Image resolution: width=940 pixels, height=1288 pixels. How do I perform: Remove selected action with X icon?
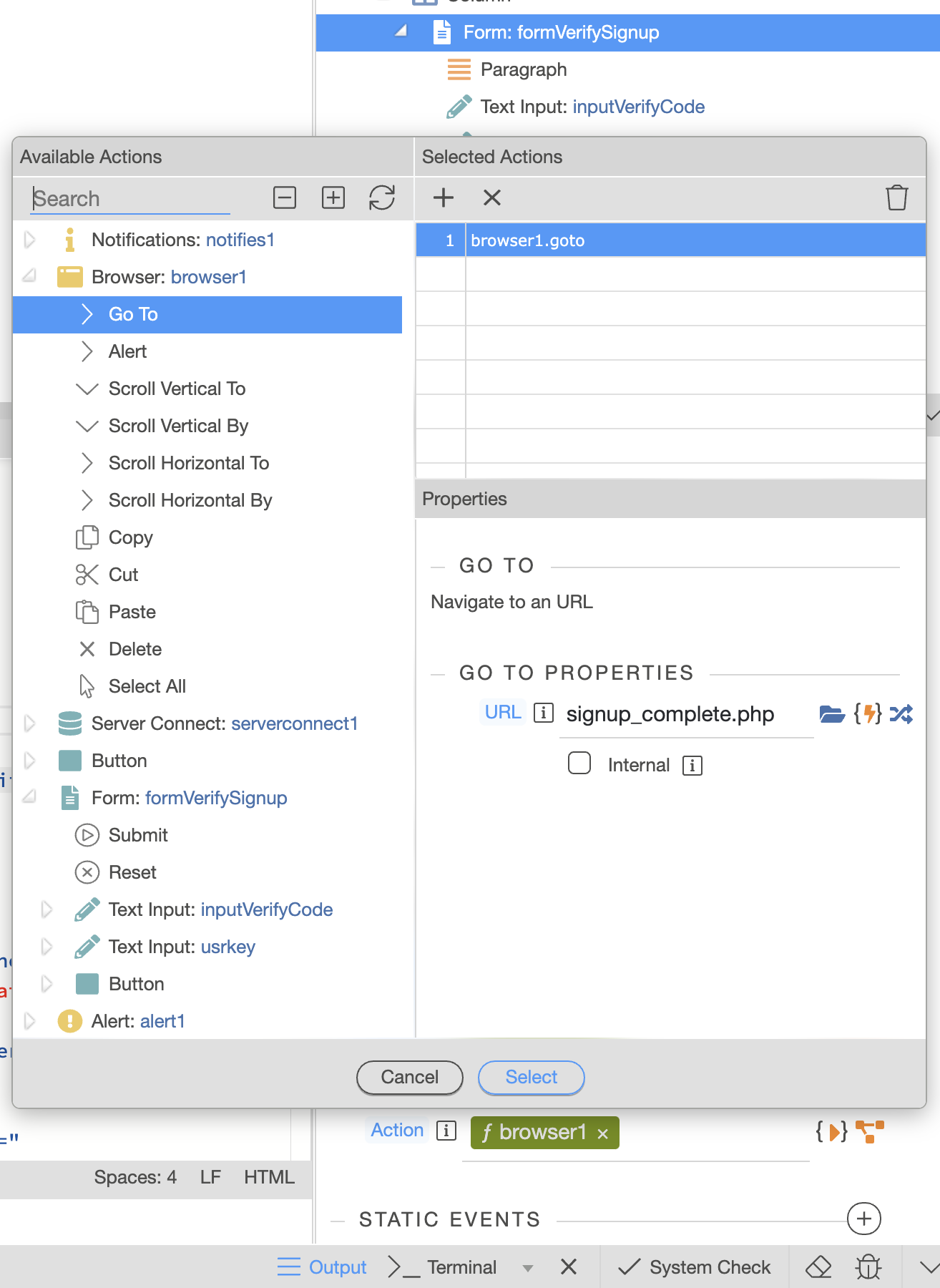[492, 197]
